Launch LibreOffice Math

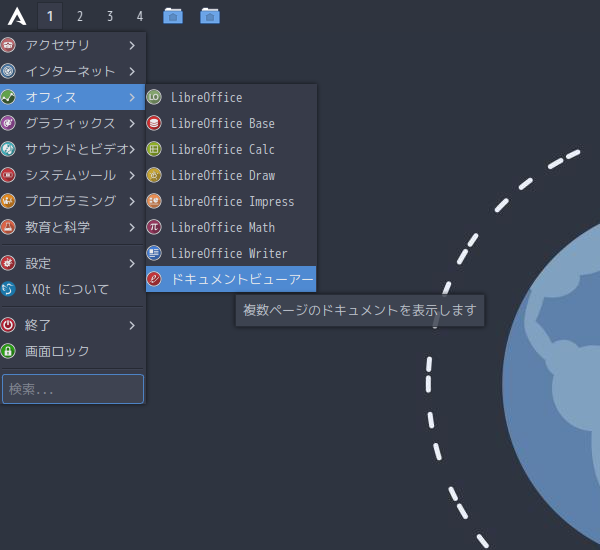[231, 227]
